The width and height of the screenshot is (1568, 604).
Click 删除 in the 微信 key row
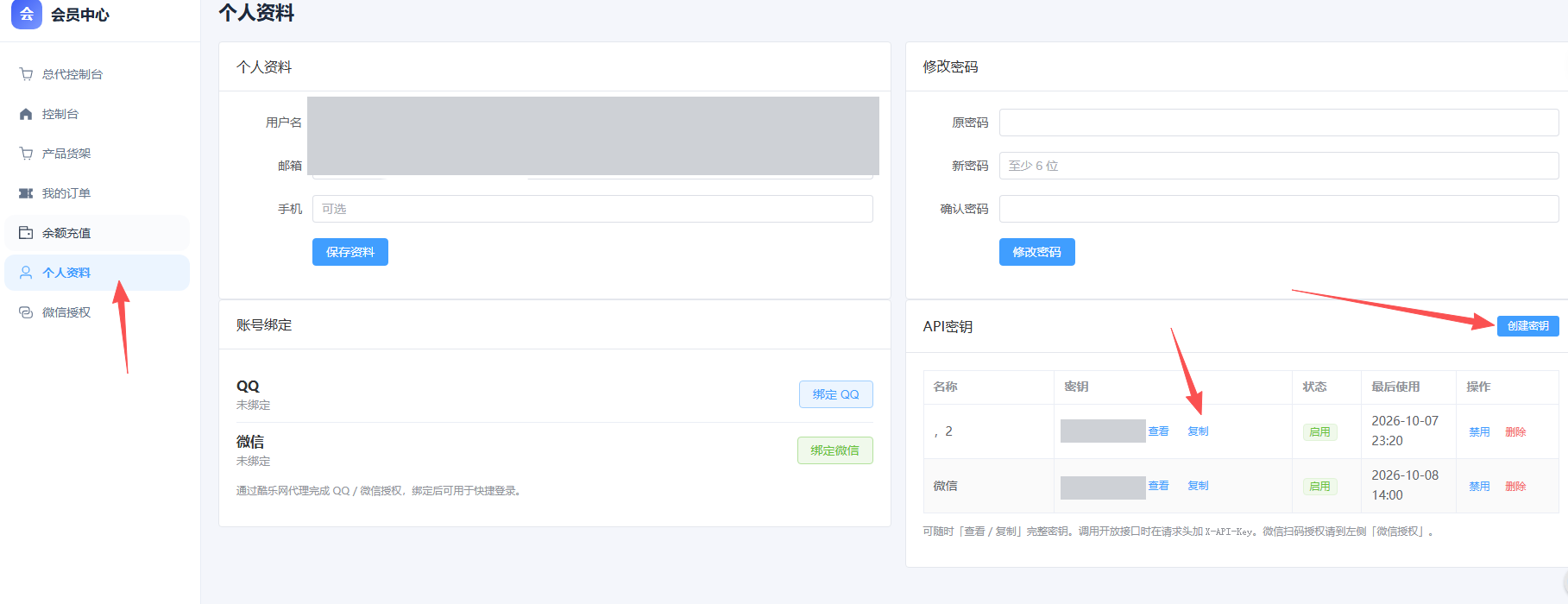[1515, 487]
